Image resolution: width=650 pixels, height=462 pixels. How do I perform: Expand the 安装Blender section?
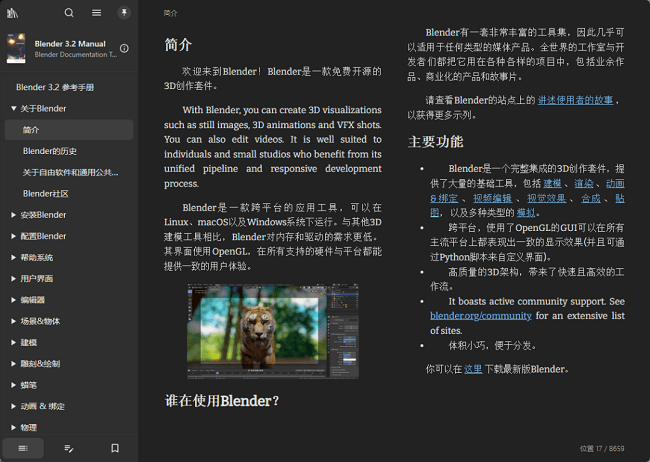(14, 215)
